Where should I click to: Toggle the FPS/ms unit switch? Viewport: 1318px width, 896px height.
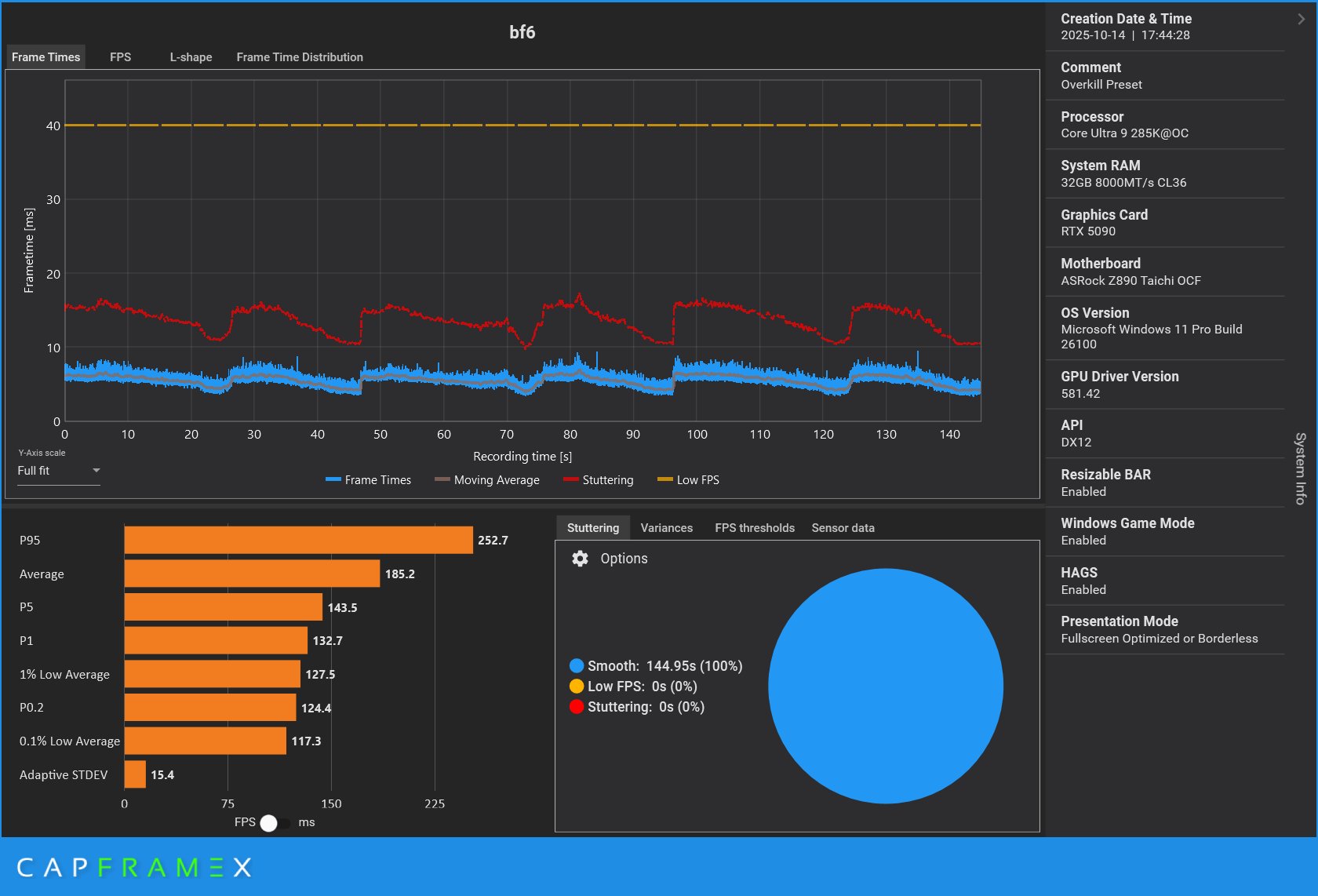(275, 823)
